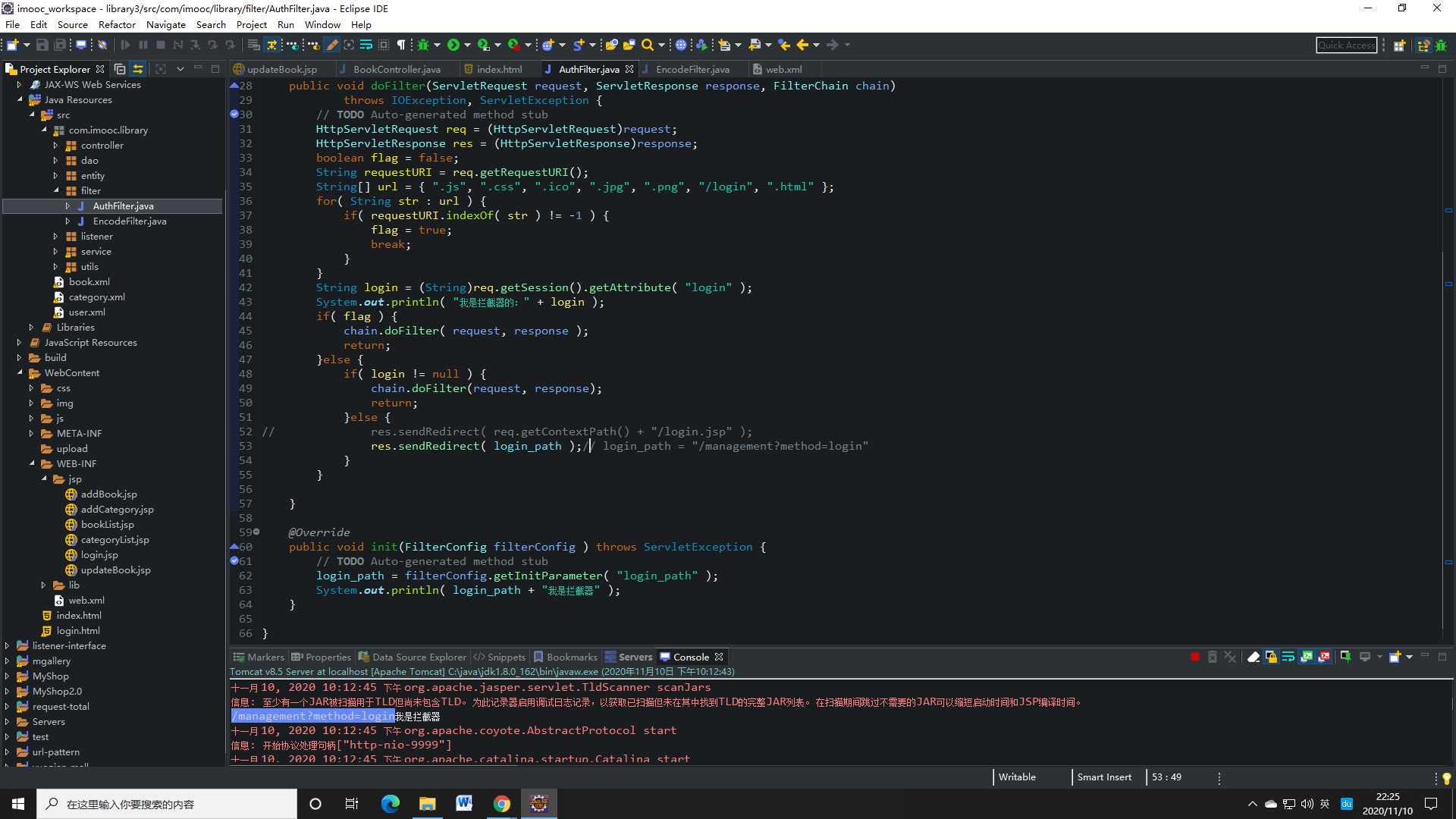Click the Open Type toolbar icon

tap(611, 45)
